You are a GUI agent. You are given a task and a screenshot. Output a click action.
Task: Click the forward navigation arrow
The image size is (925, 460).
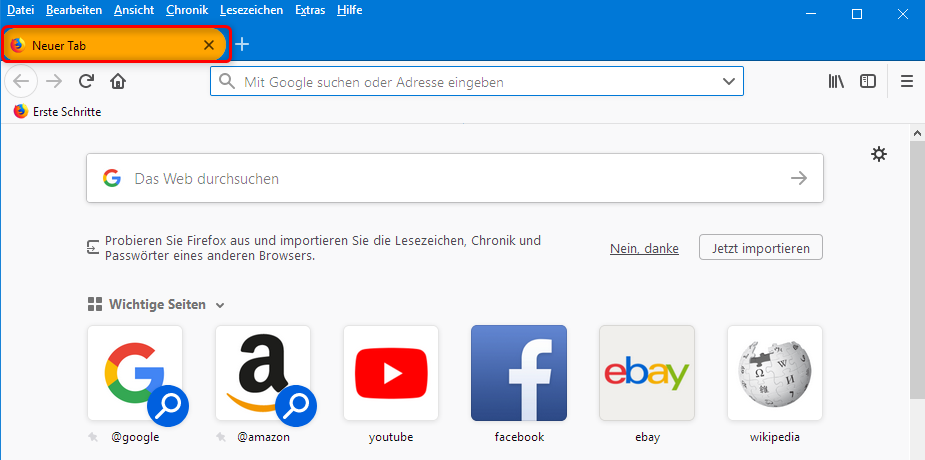click(x=54, y=81)
